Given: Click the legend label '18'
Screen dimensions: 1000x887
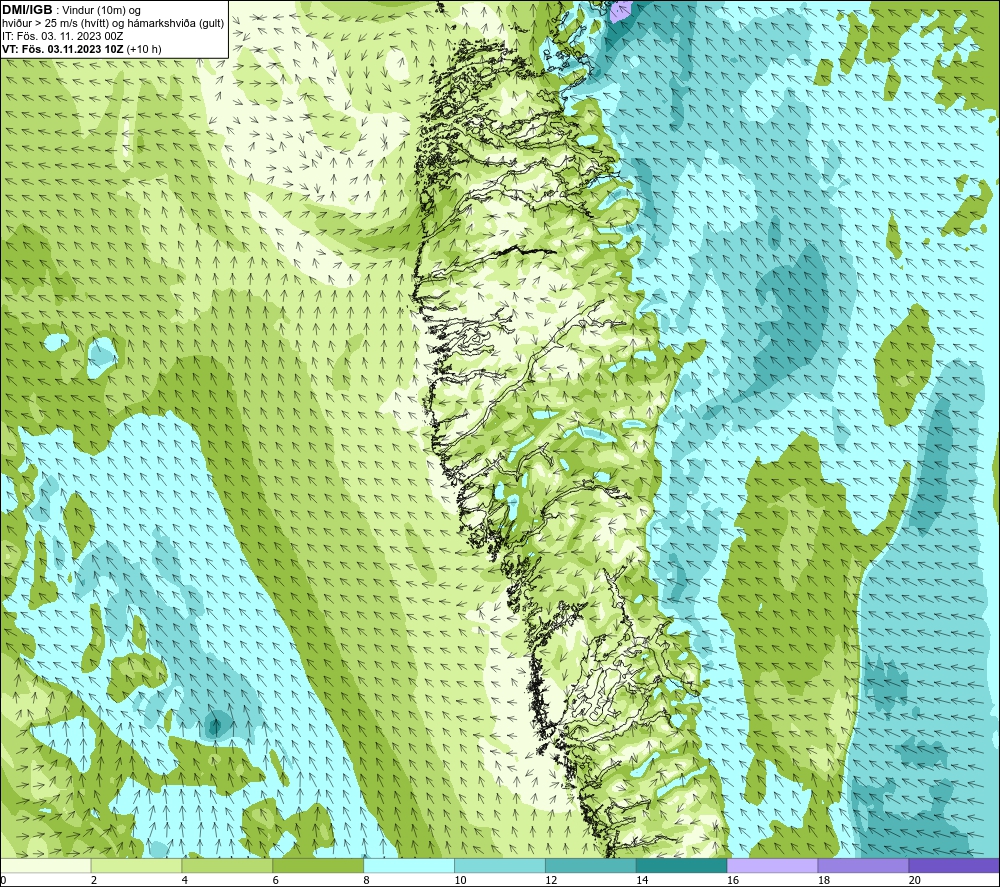Looking at the screenshot, I should click(823, 880).
